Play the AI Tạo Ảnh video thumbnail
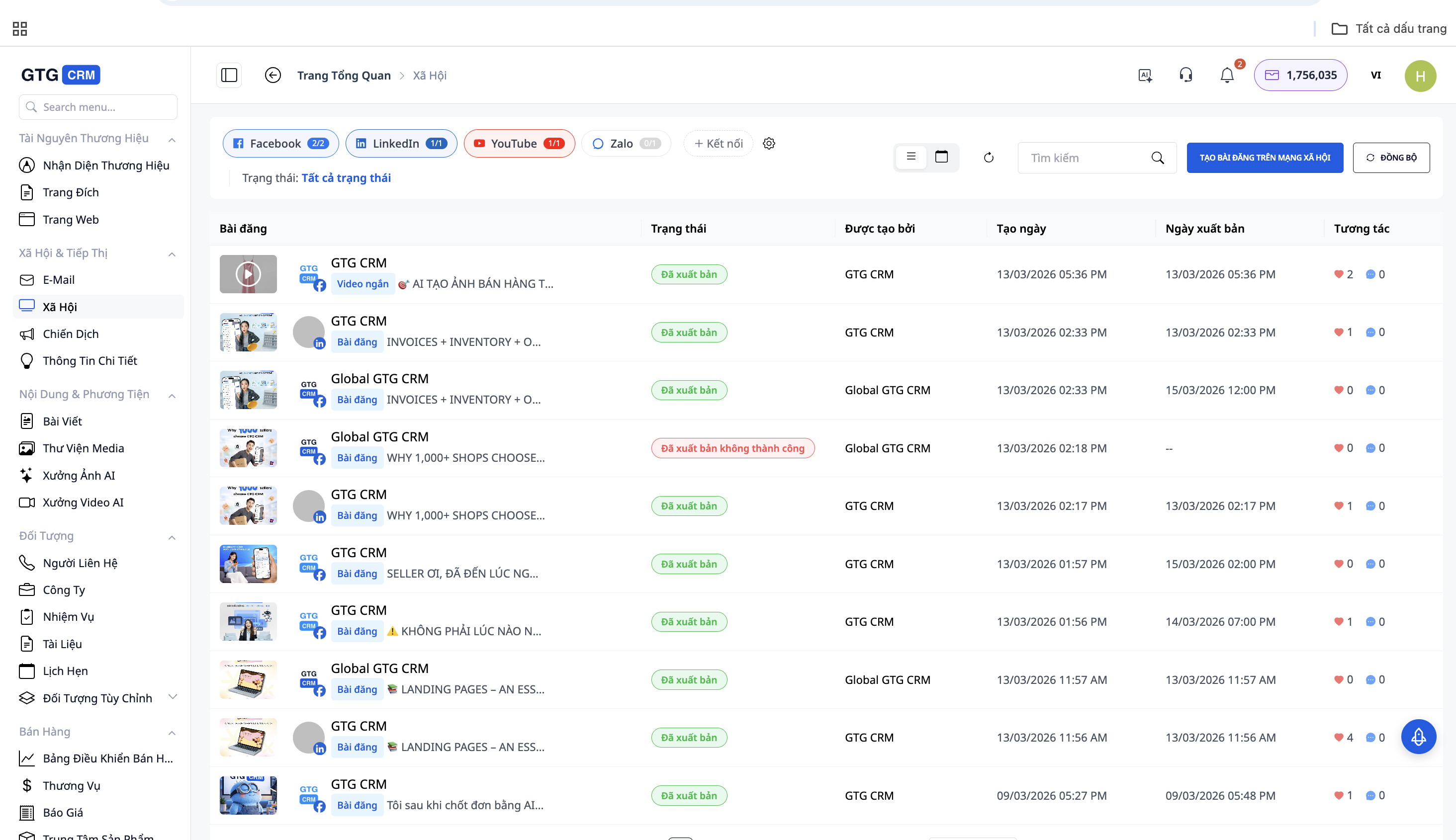This screenshot has width=1456, height=840. (x=248, y=274)
